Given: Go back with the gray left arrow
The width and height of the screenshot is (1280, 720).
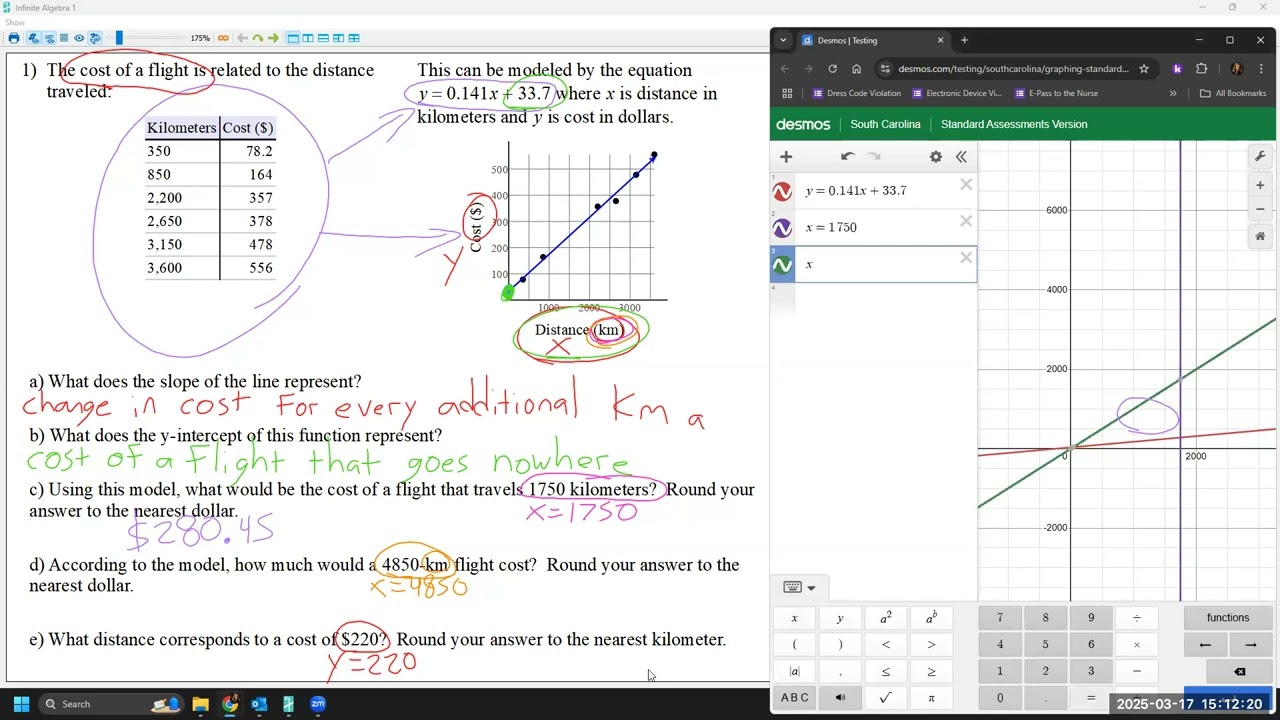Looking at the screenshot, I should [242, 38].
